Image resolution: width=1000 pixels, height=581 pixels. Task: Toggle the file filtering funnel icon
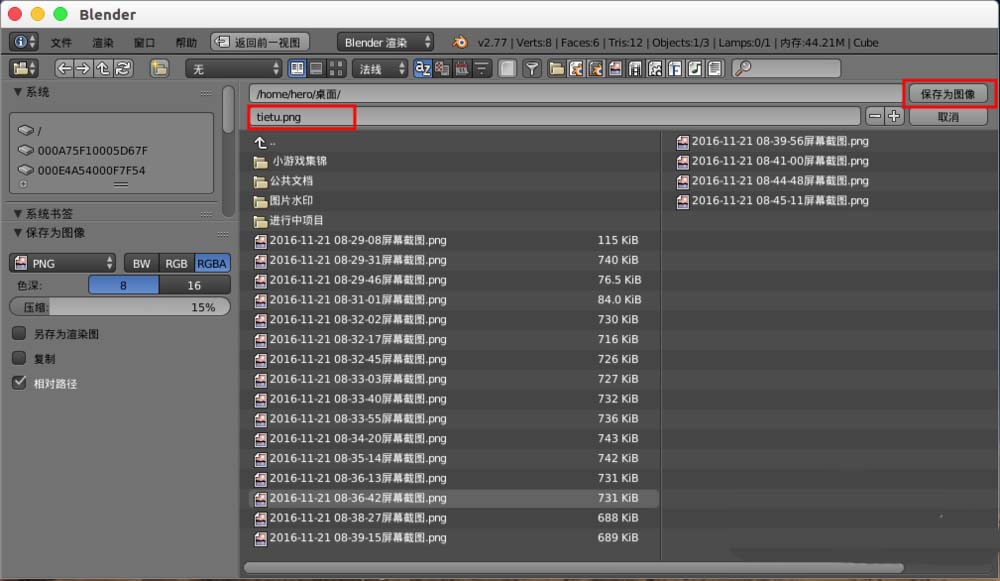click(530, 68)
